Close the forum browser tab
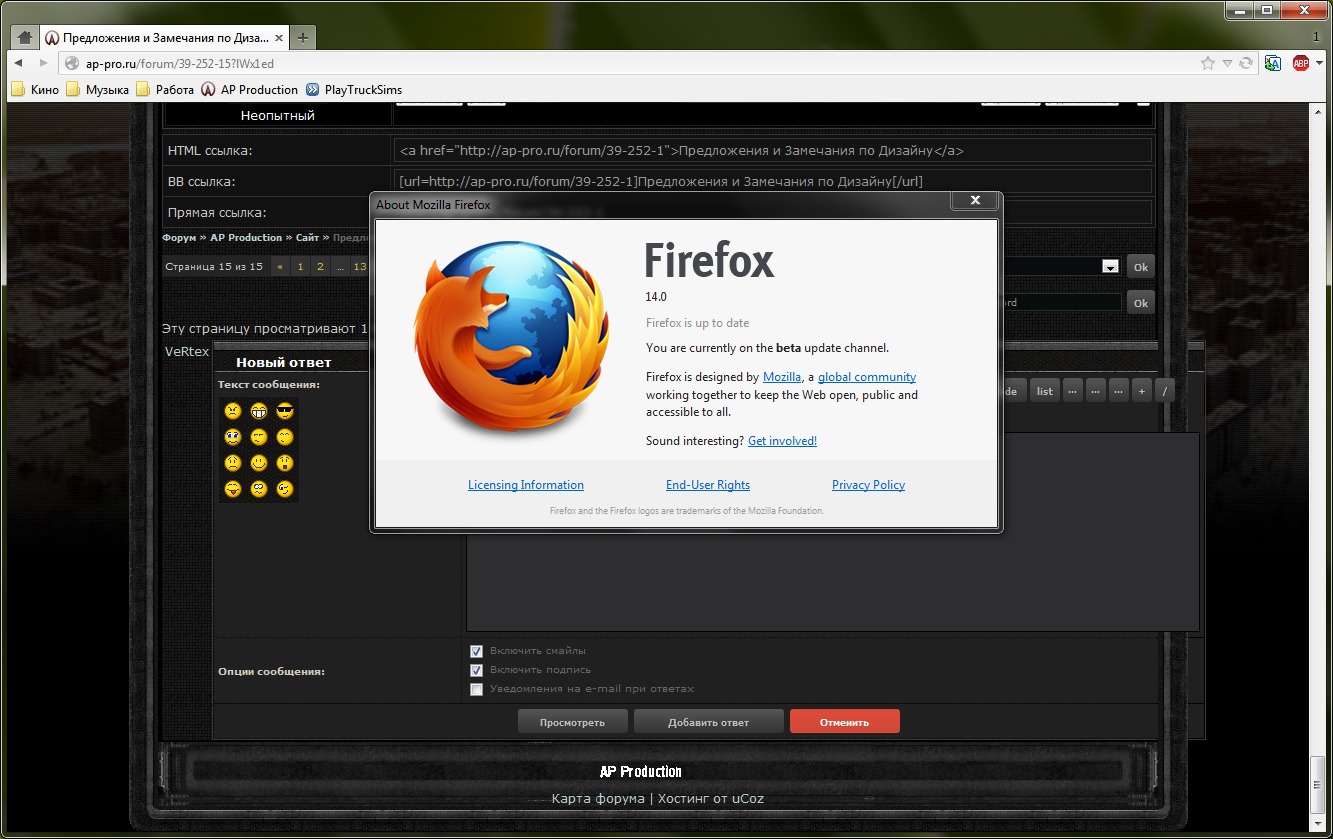The width and height of the screenshot is (1333, 839). (x=277, y=38)
